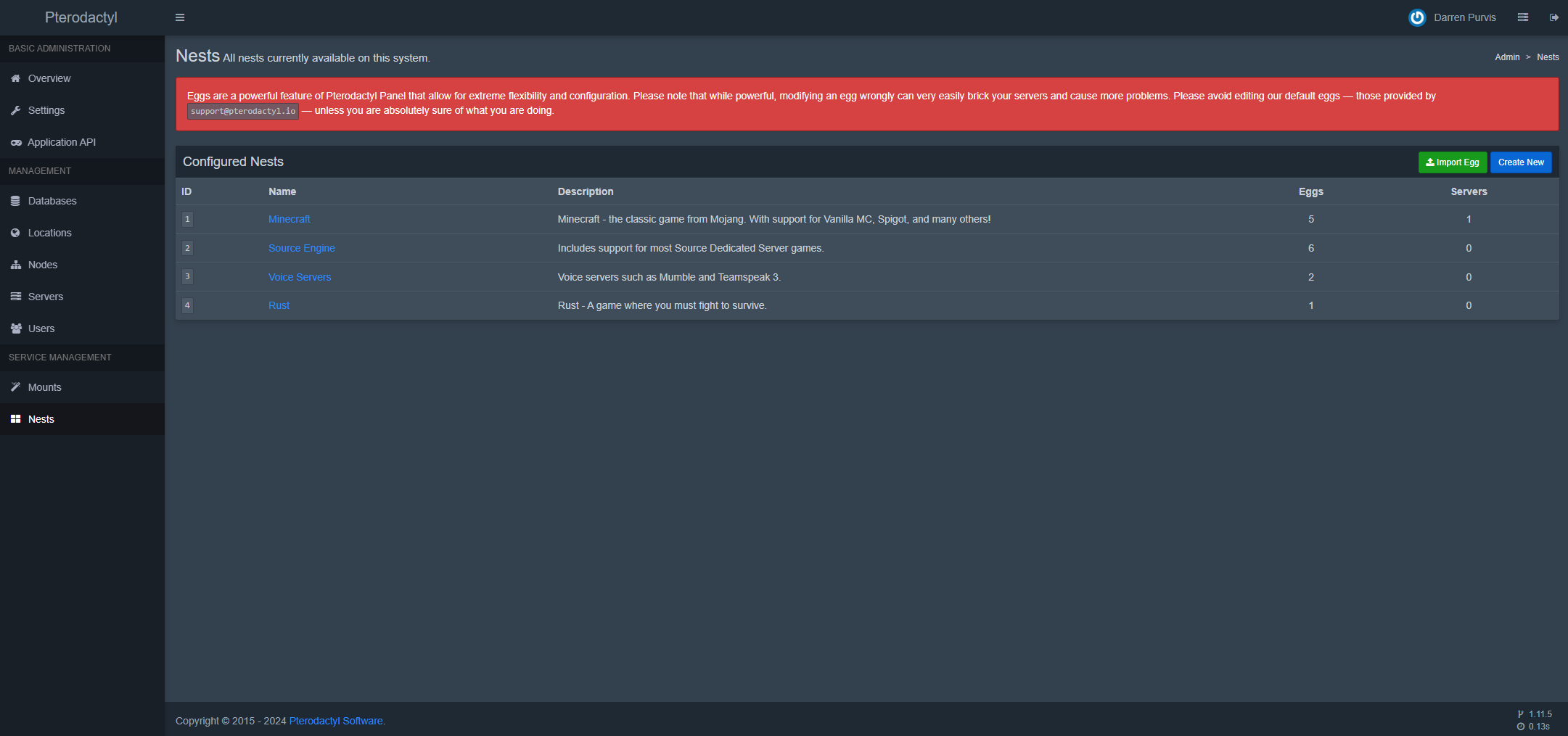Open the Overview page via home icon

click(x=16, y=78)
